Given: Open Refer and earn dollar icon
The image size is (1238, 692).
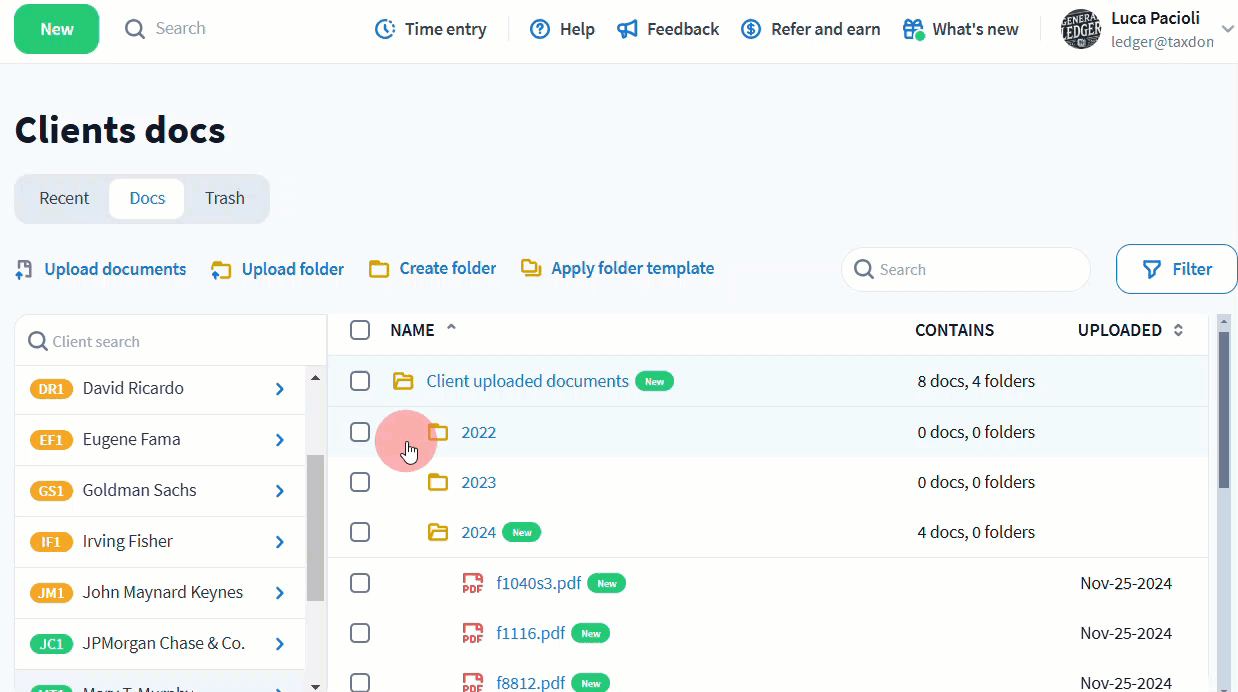Looking at the screenshot, I should 751,29.
